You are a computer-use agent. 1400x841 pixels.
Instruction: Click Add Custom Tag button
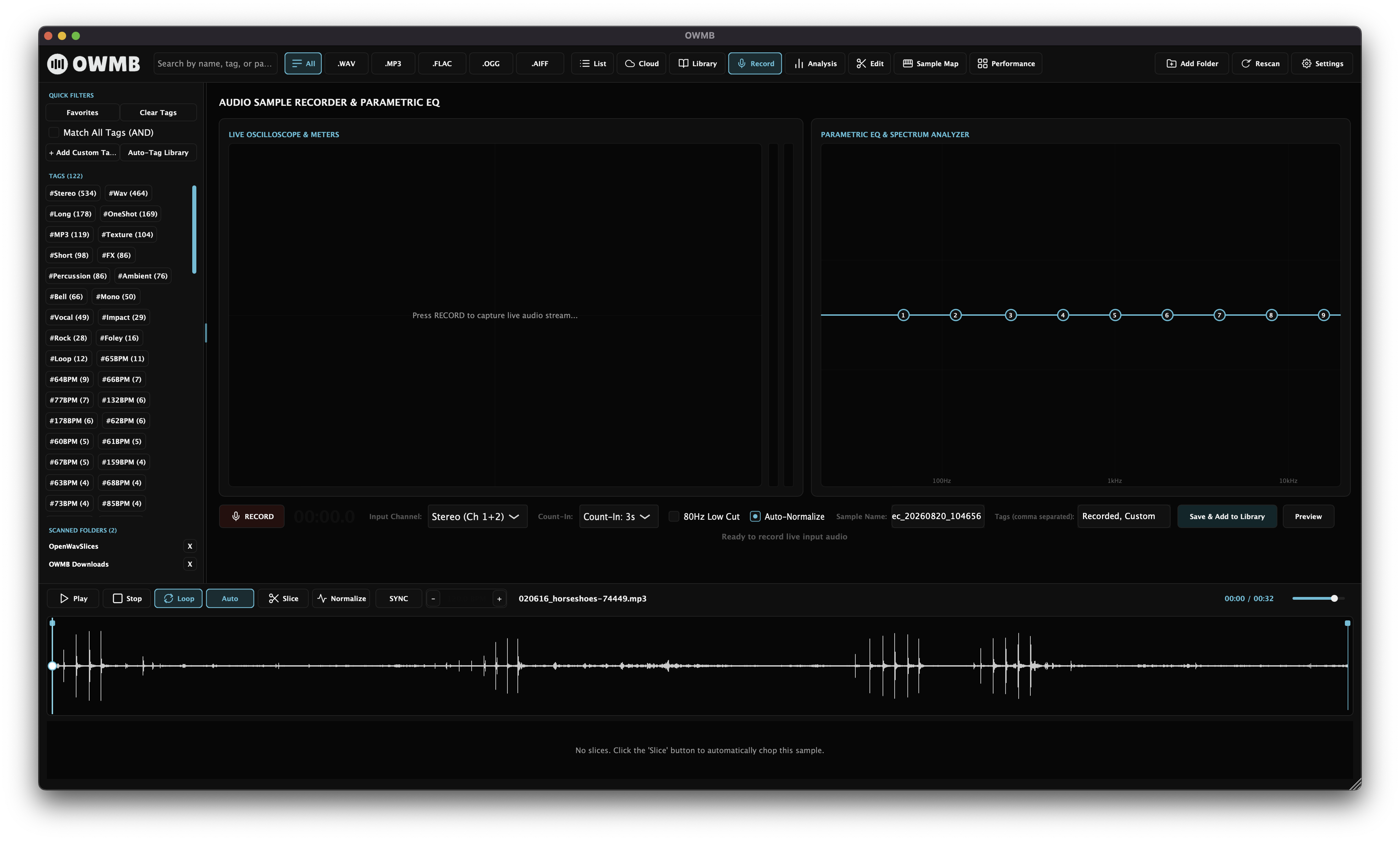[82, 152]
